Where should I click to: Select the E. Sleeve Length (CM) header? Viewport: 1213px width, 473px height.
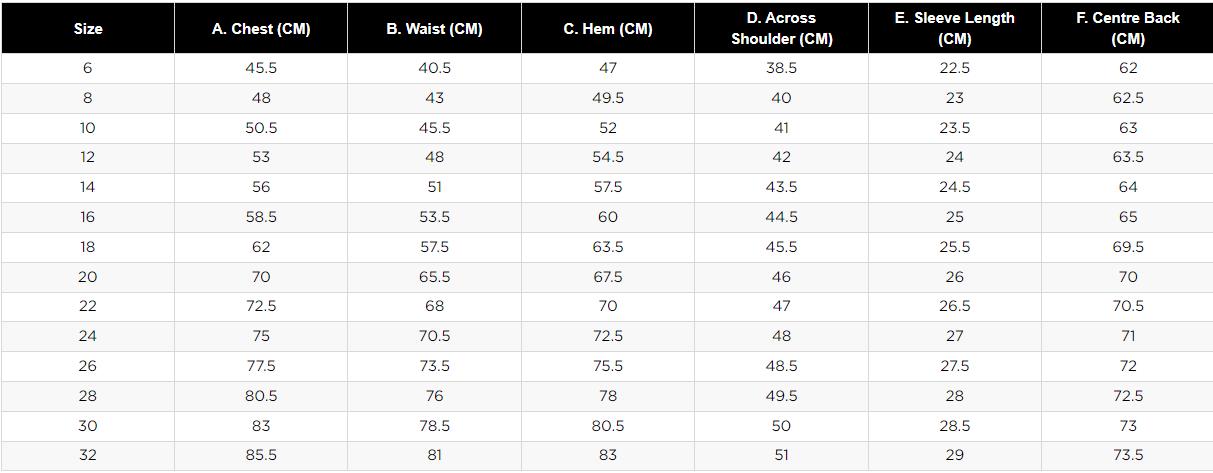955,29
